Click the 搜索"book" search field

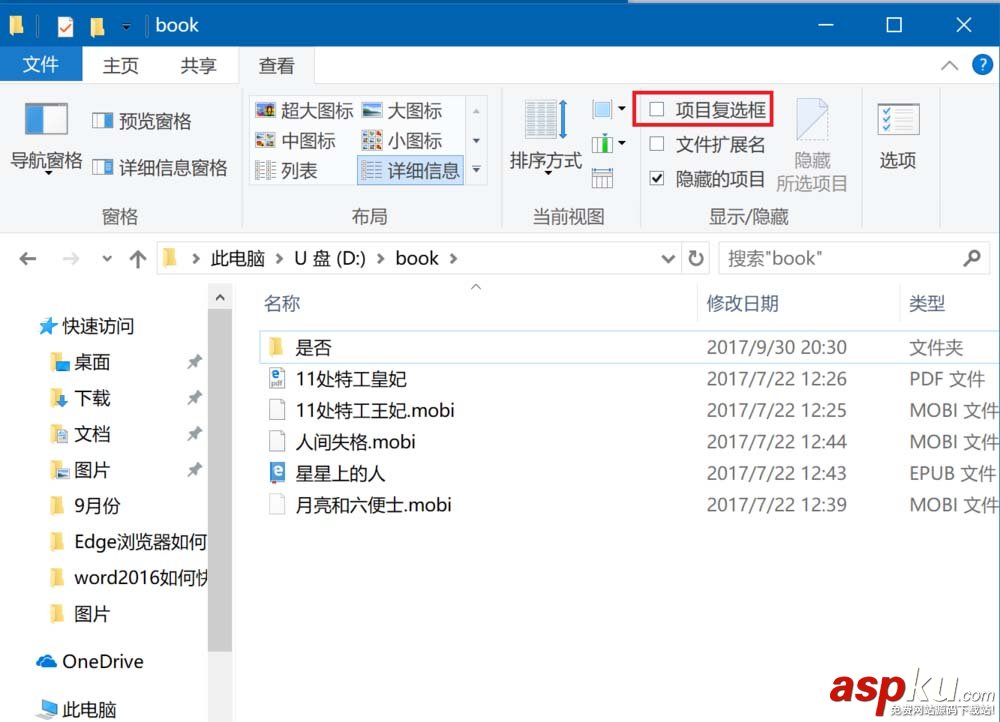click(x=840, y=259)
